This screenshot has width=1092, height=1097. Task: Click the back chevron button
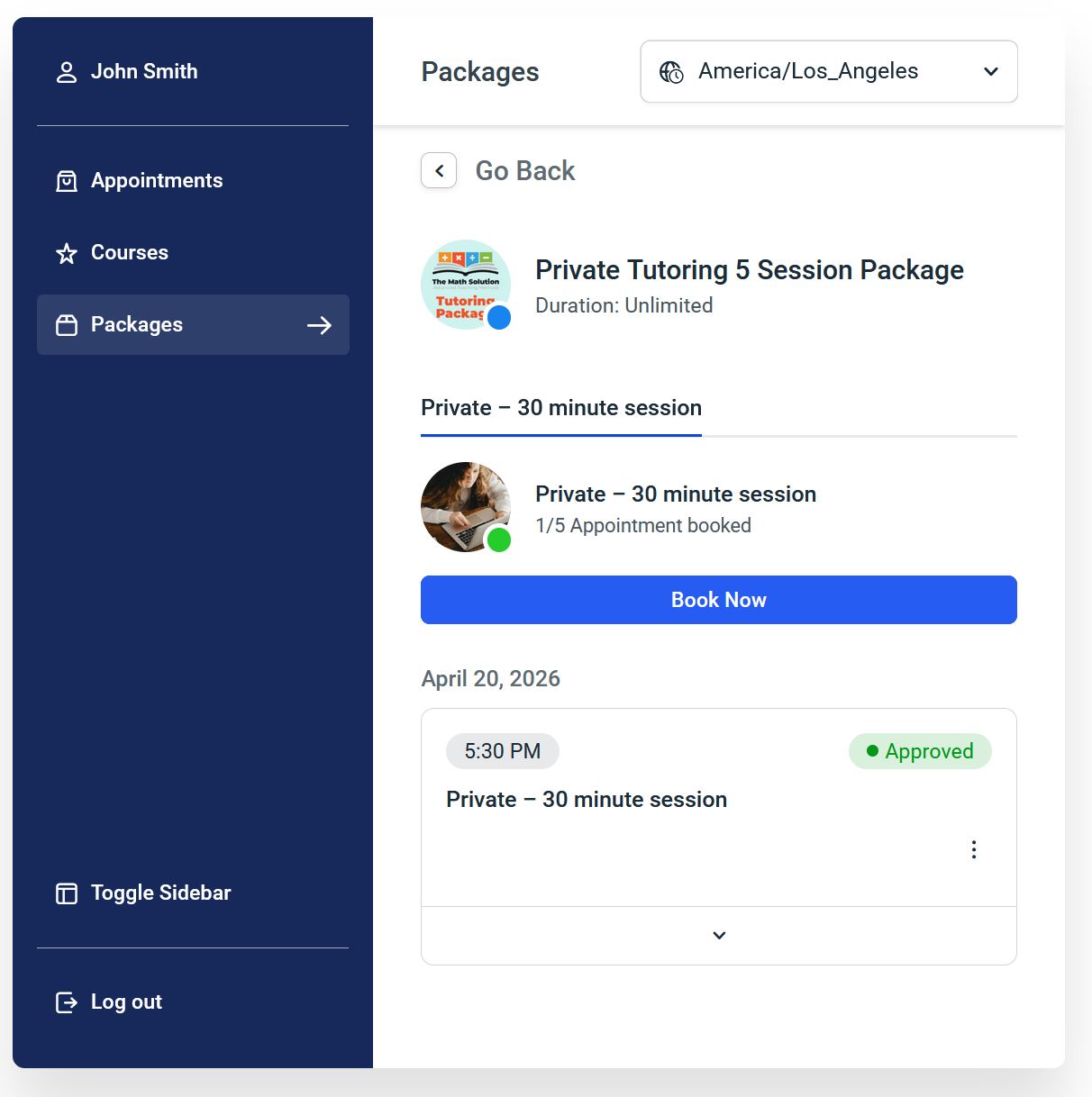click(439, 170)
